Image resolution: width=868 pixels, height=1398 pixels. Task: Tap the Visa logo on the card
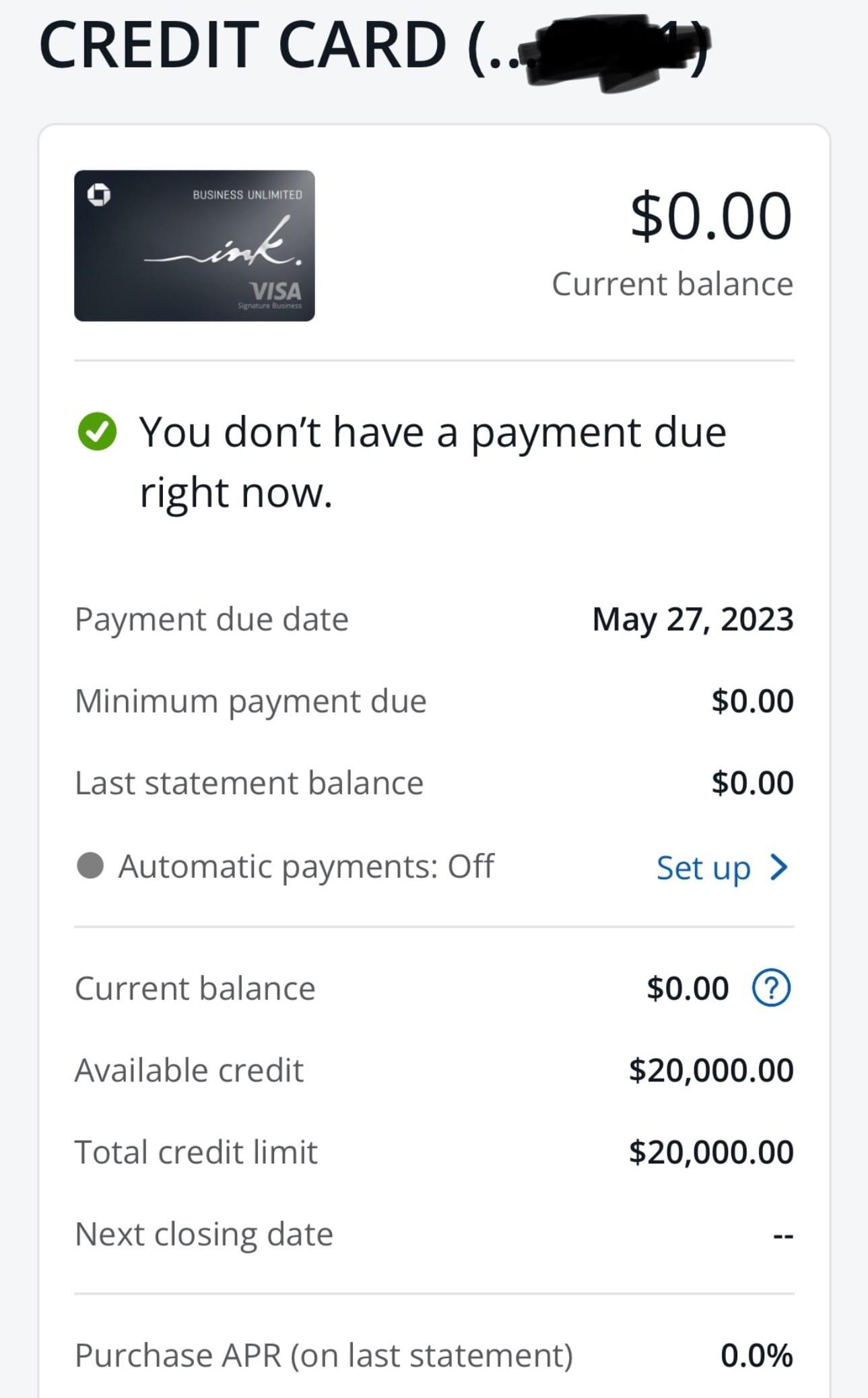click(x=276, y=291)
